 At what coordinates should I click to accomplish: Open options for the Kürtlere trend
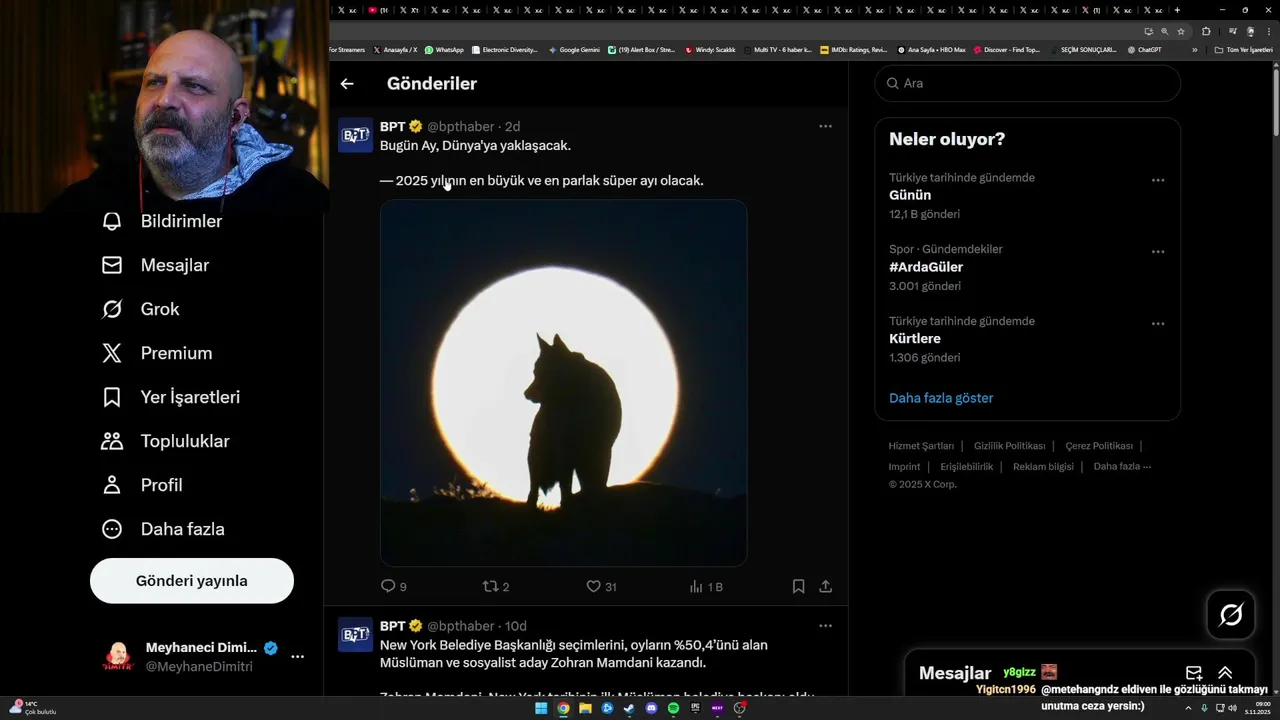[1158, 324]
